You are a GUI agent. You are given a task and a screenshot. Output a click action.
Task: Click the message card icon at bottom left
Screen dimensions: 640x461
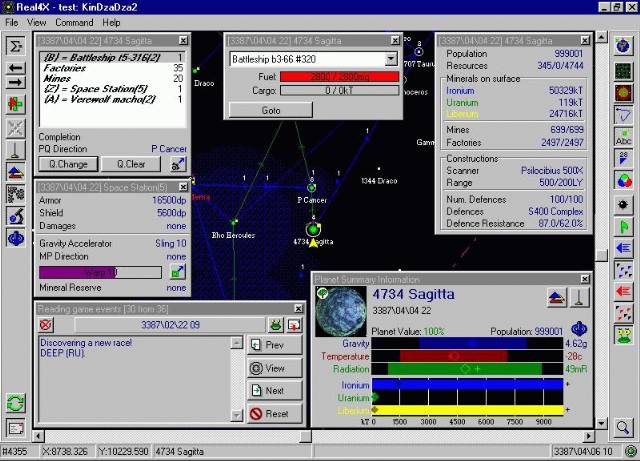pyautogui.click(x=16, y=428)
